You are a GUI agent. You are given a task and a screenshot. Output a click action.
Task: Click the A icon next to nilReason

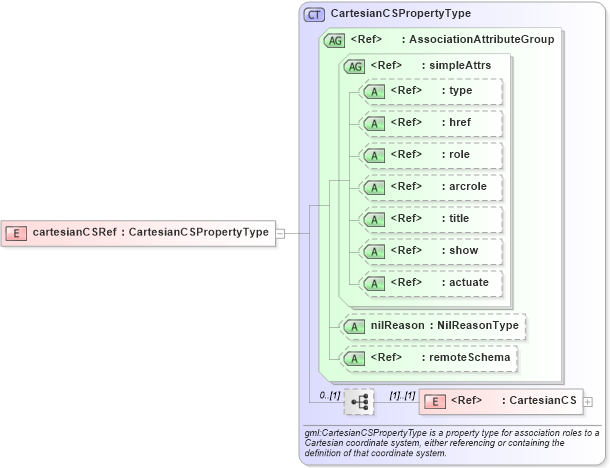(x=354, y=327)
